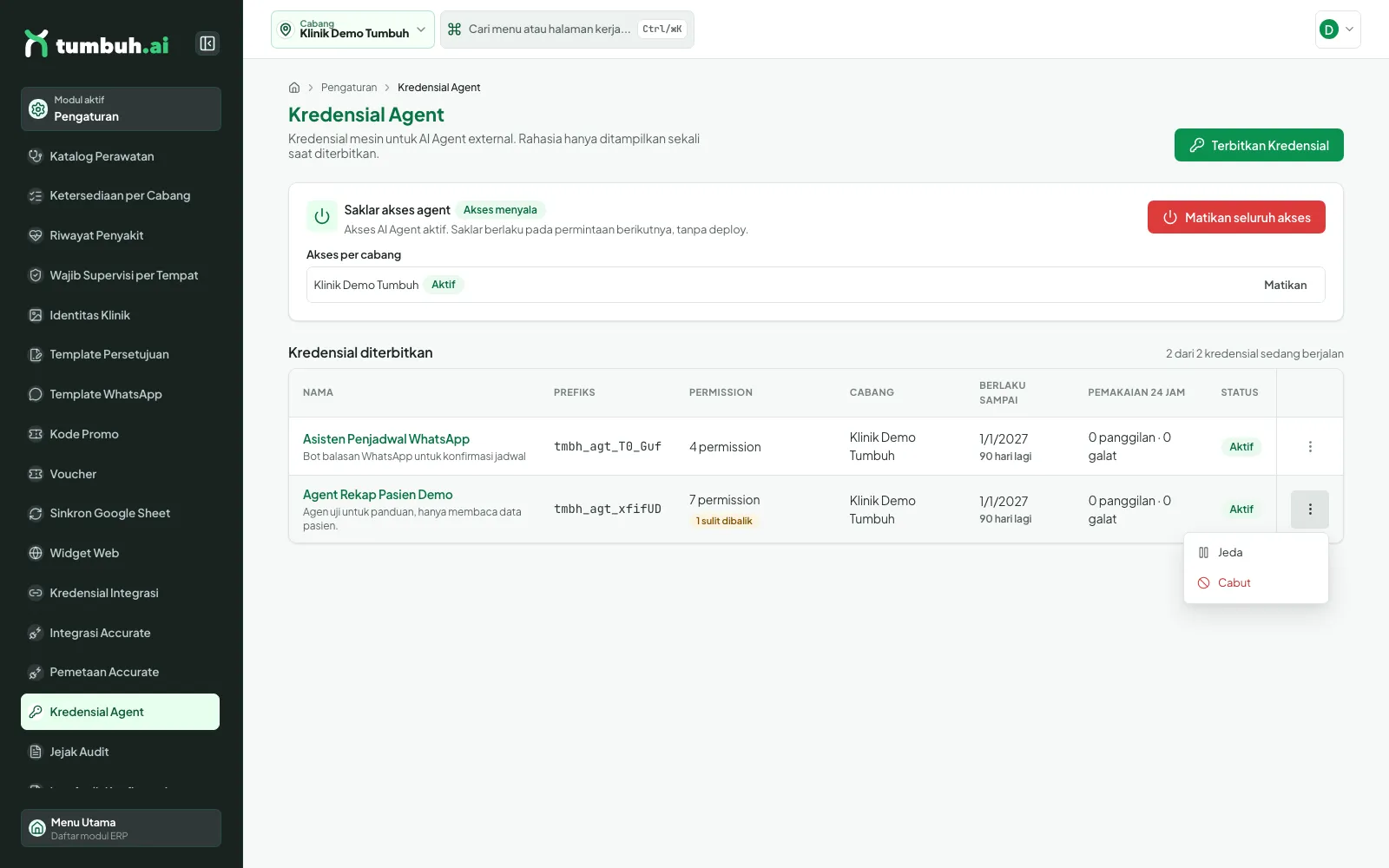
Task: Click the tmbh_agt_T0_Guf prefix text
Action: [x=608, y=446]
